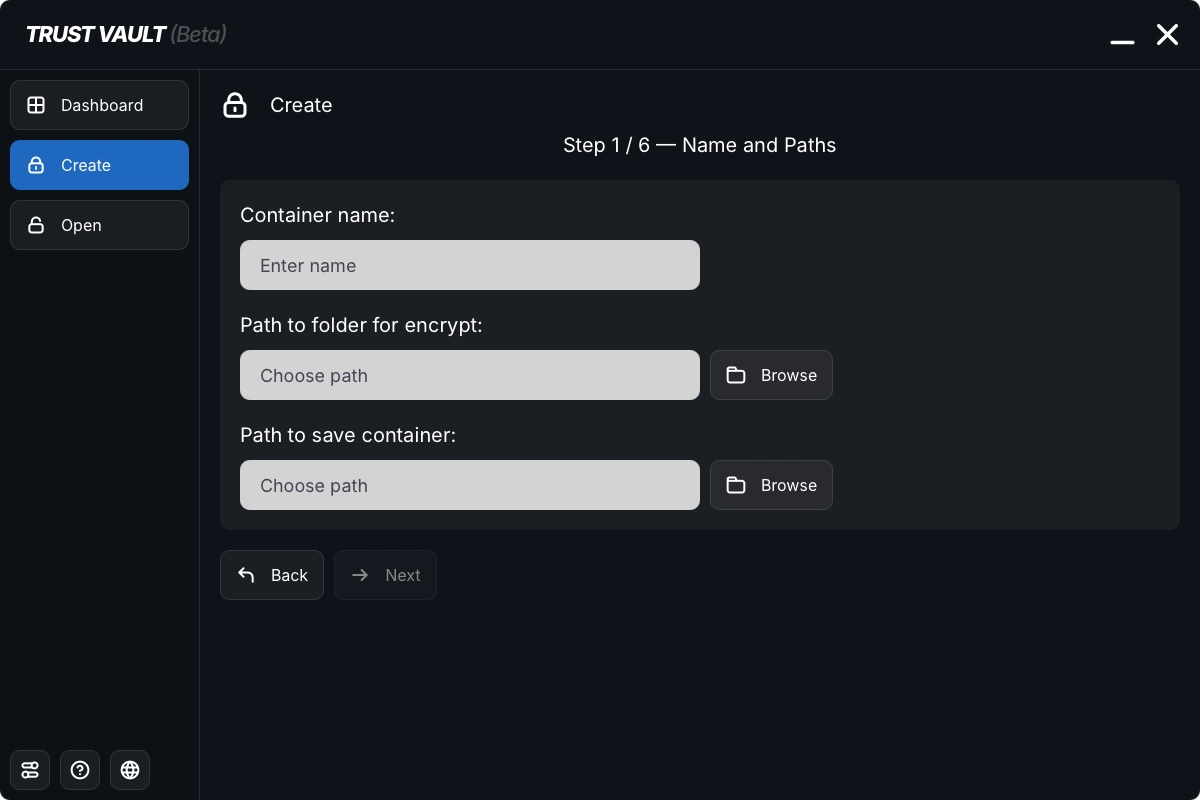1200x800 pixels.
Task: Go Back to the previous step
Action: click(272, 575)
